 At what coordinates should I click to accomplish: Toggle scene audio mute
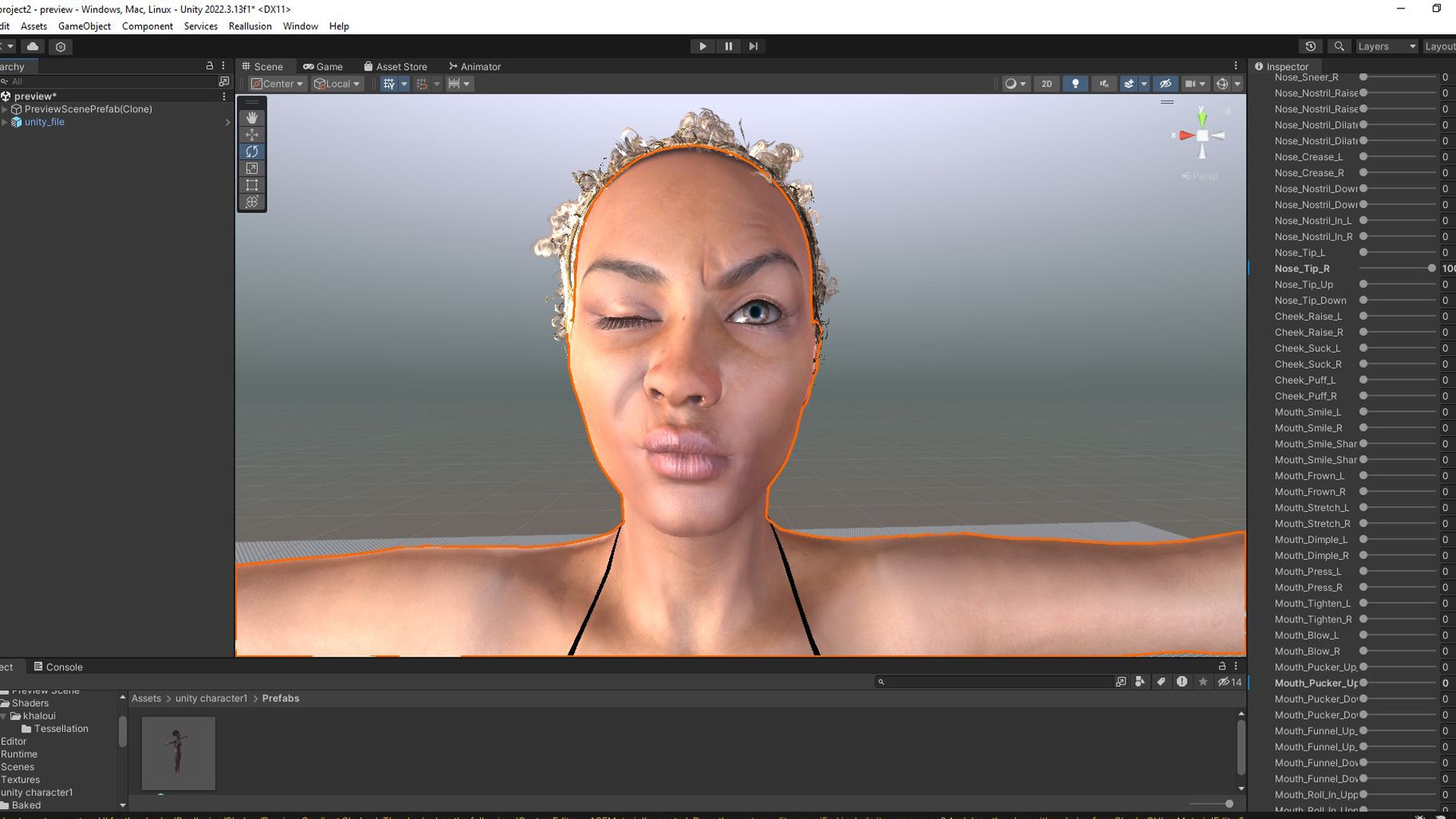[x=1104, y=83]
